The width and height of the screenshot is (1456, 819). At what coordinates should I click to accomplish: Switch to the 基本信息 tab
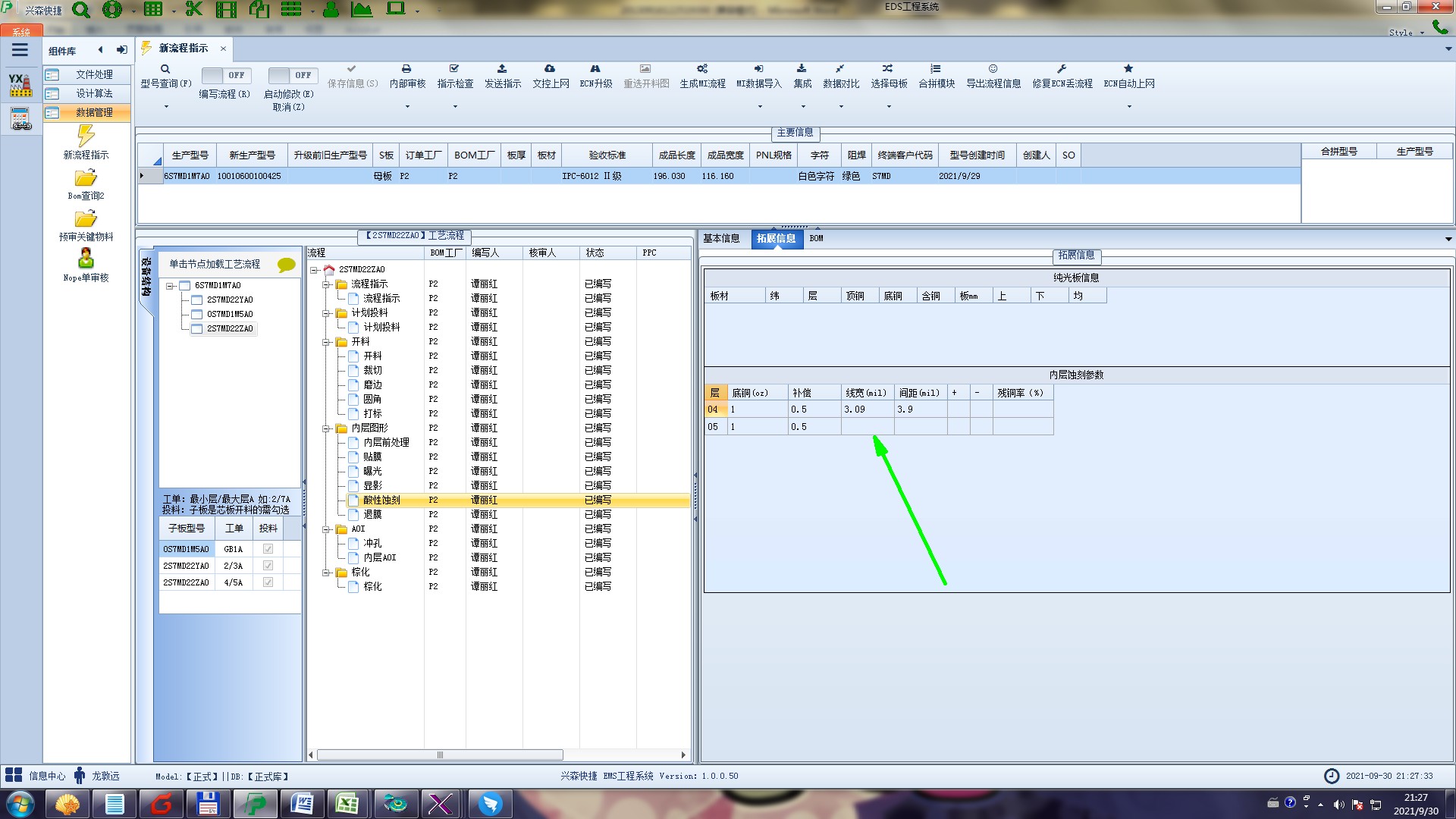click(721, 238)
